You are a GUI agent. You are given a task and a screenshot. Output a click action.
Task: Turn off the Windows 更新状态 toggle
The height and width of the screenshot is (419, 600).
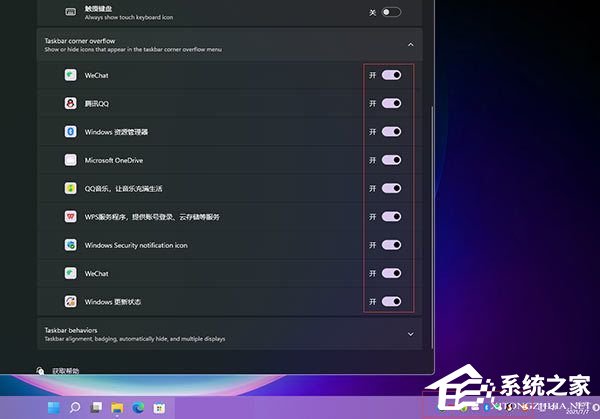391,301
